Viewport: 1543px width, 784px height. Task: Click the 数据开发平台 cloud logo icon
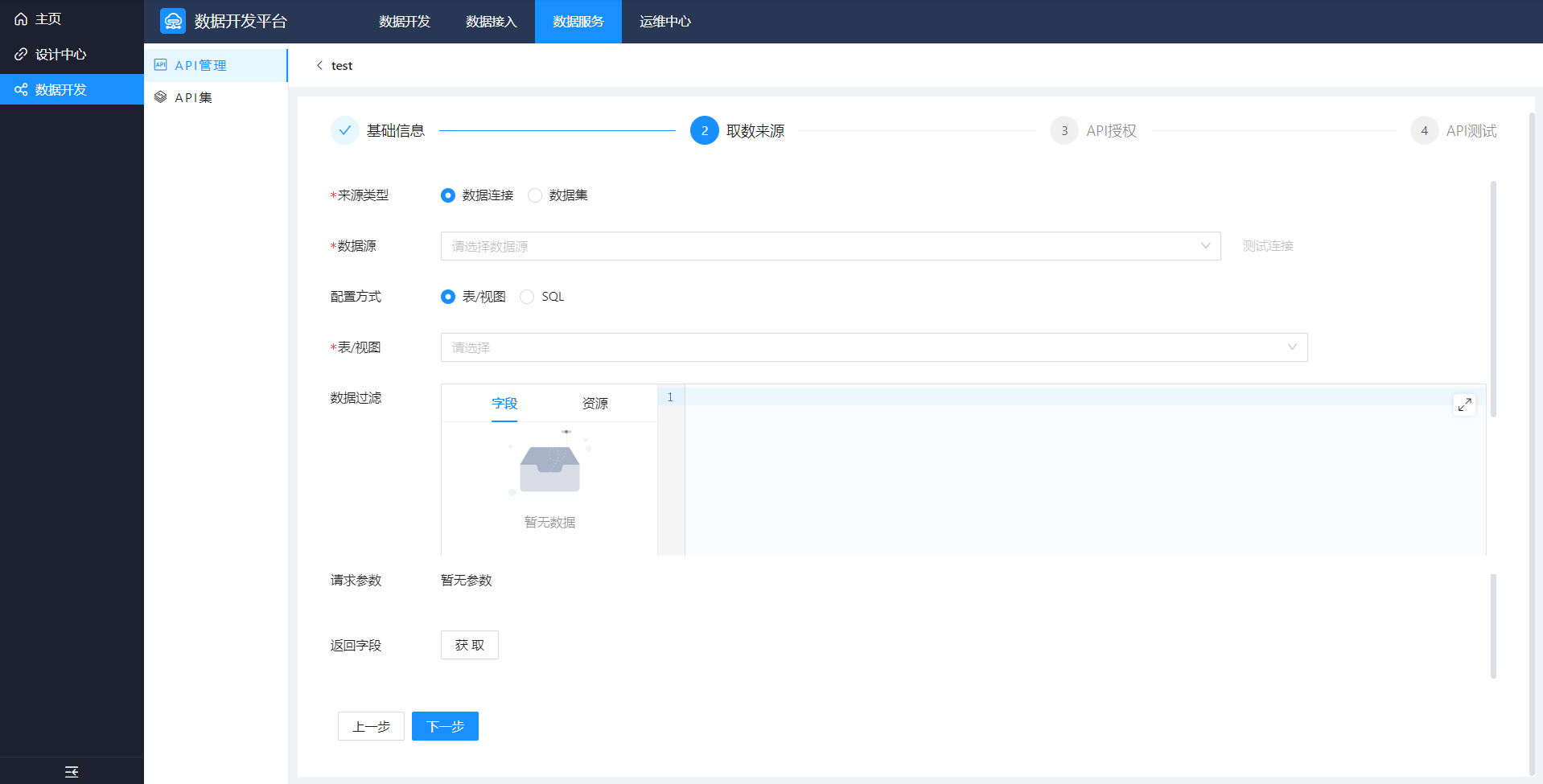click(x=173, y=21)
